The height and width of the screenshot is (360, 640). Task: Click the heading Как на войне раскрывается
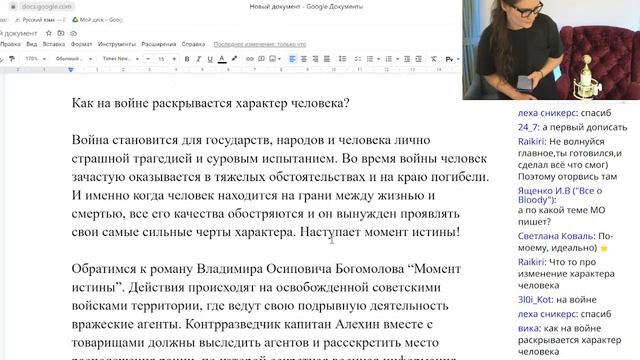tap(210, 103)
